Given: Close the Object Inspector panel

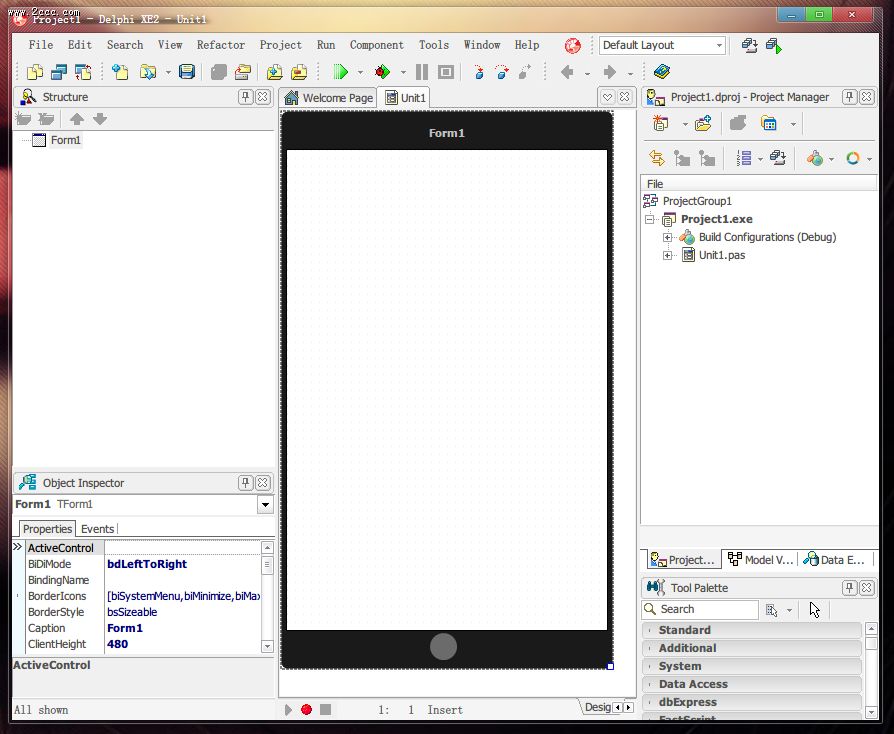Looking at the screenshot, I should tap(263, 483).
